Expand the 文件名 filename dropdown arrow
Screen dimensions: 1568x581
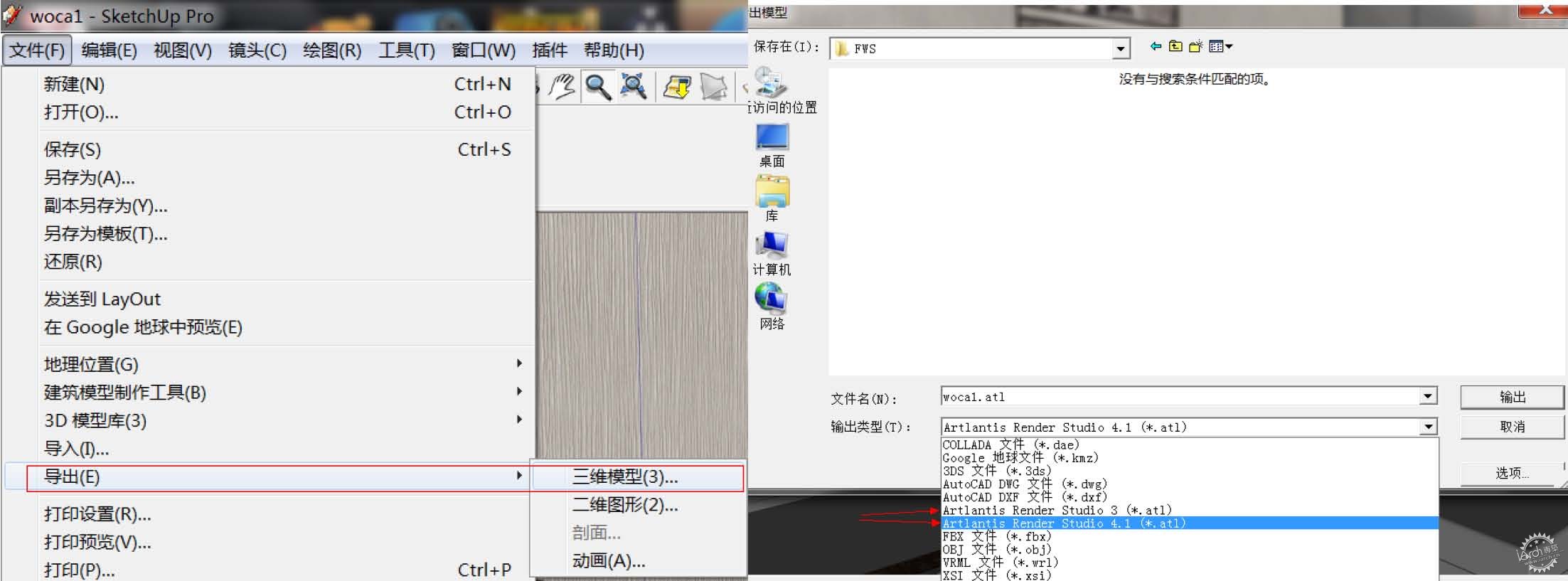[1428, 396]
